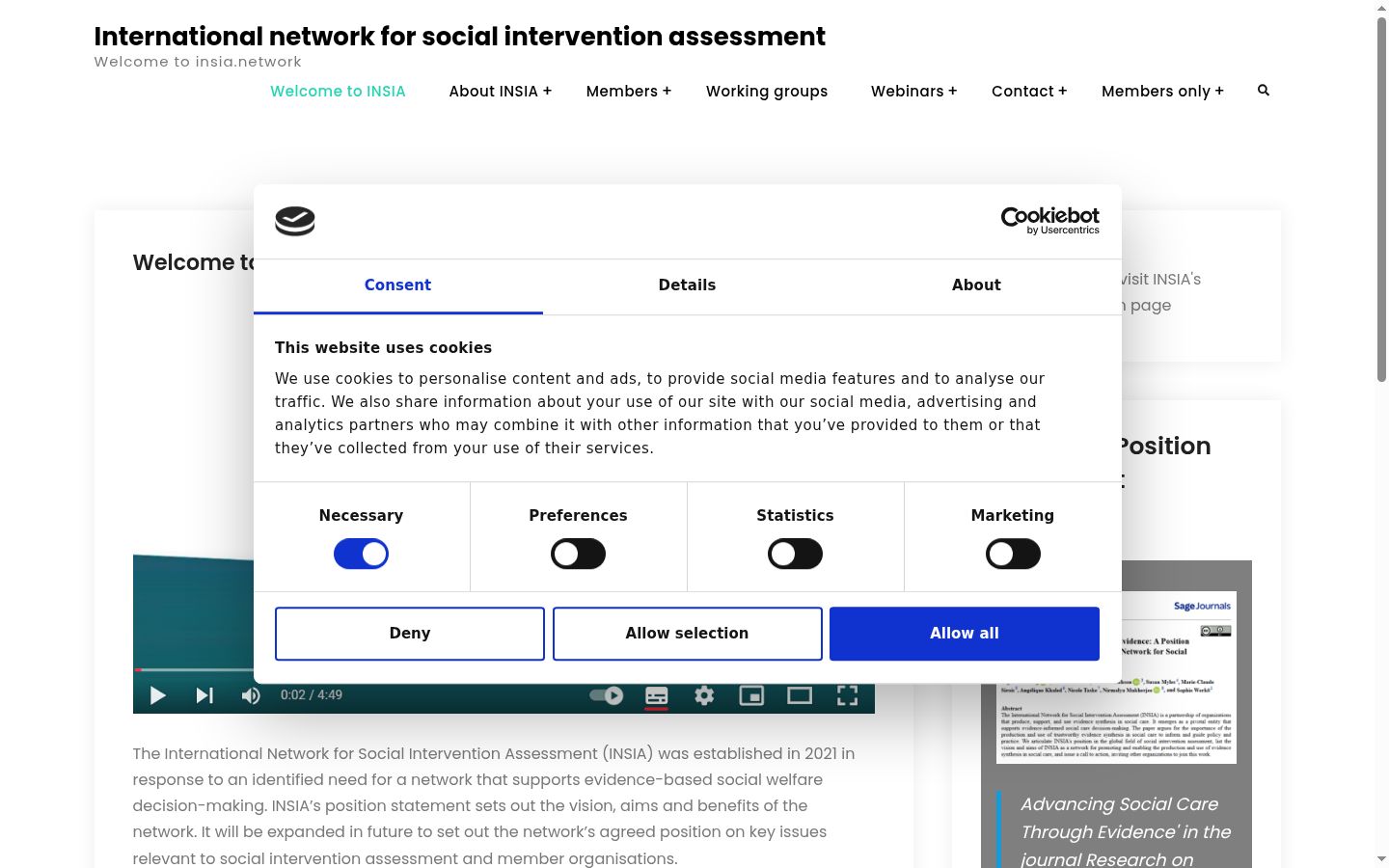Play the video with the play button
This screenshot has width=1389, height=868.
pyautogui.click(x=158, y=695)
